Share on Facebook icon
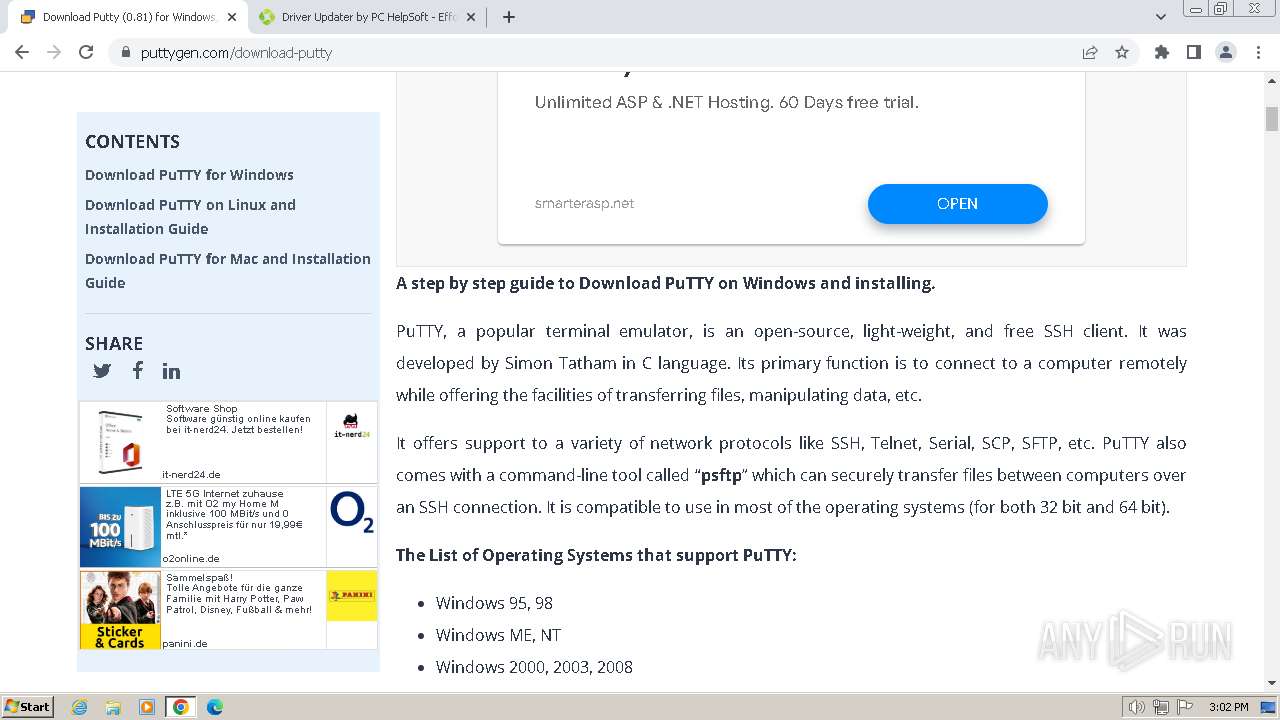 click(x=137, y=370)
